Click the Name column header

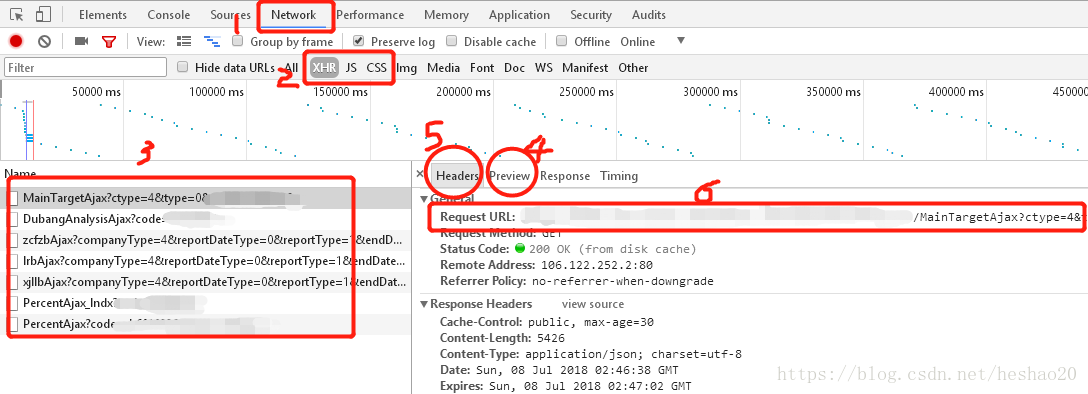(19, 173)
